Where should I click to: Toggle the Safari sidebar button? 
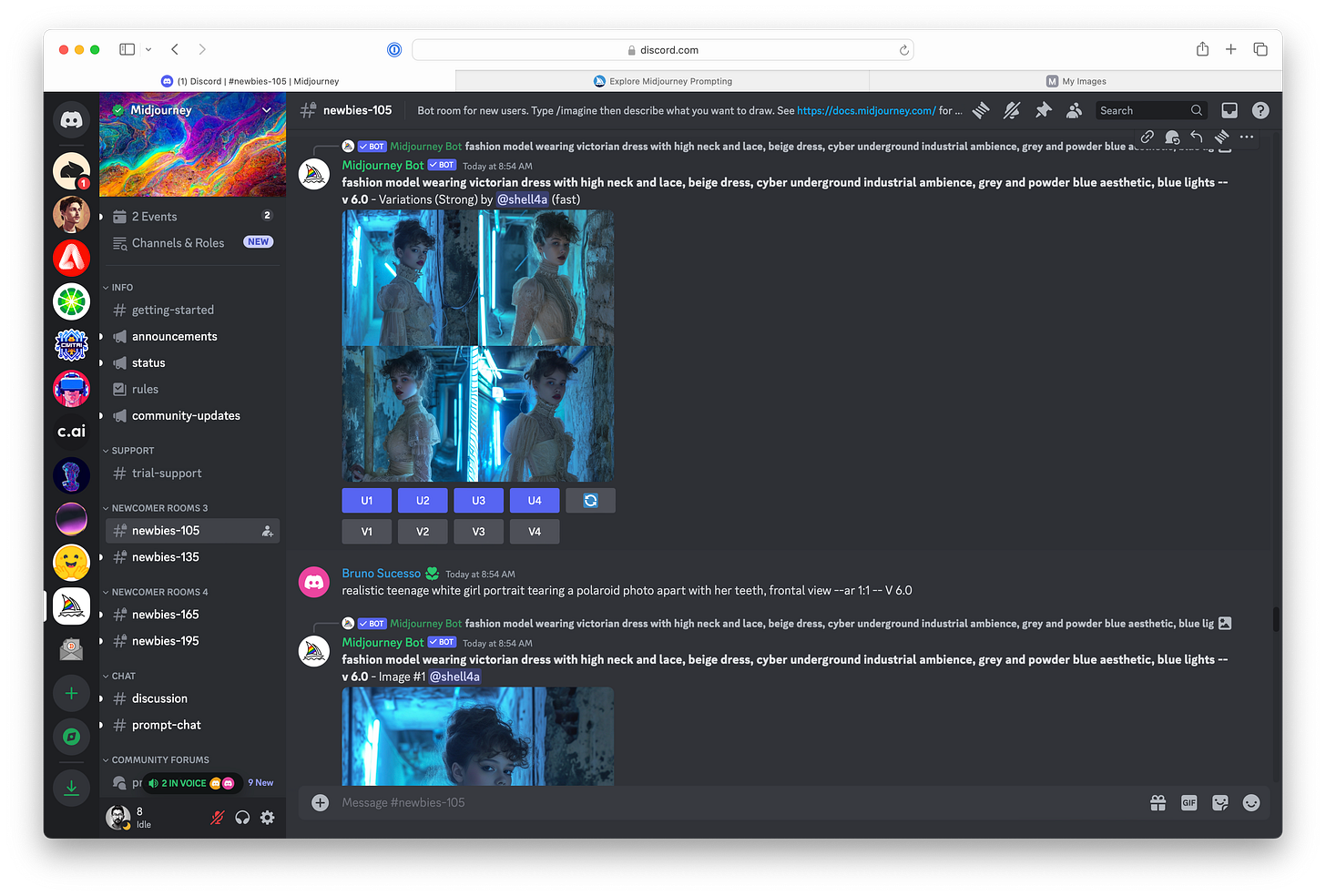pos(127,49)
